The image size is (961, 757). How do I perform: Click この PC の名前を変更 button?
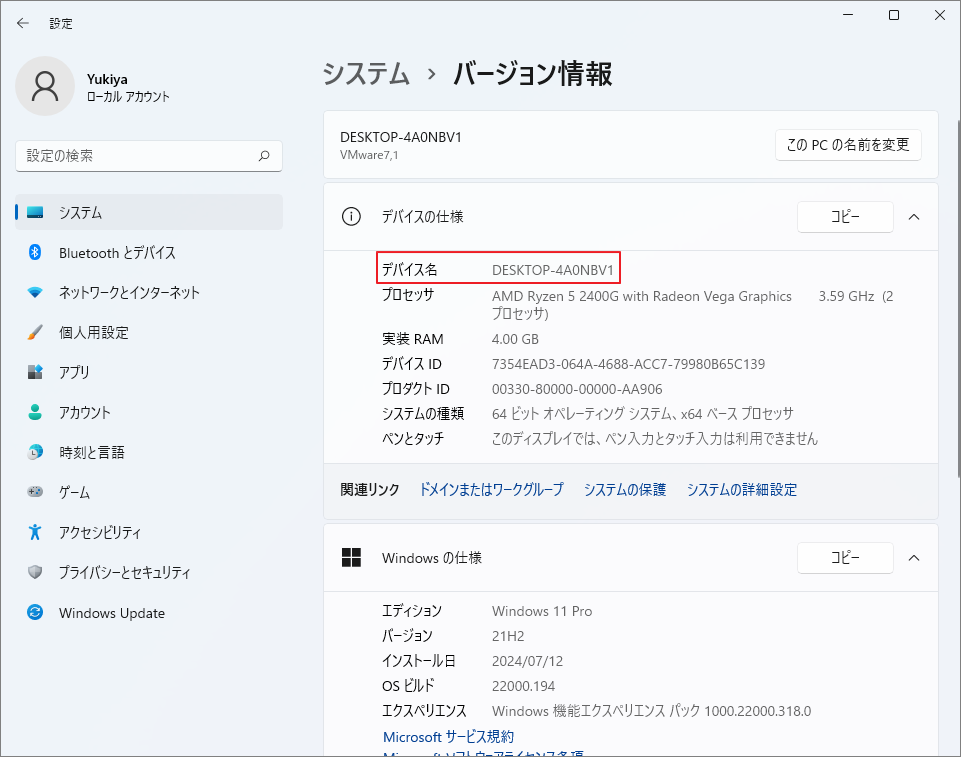coord(848,145)
